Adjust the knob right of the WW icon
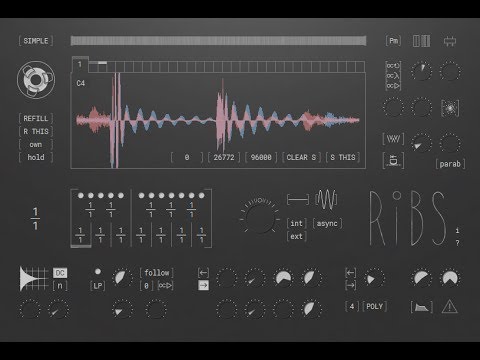 tap(421, 143)
